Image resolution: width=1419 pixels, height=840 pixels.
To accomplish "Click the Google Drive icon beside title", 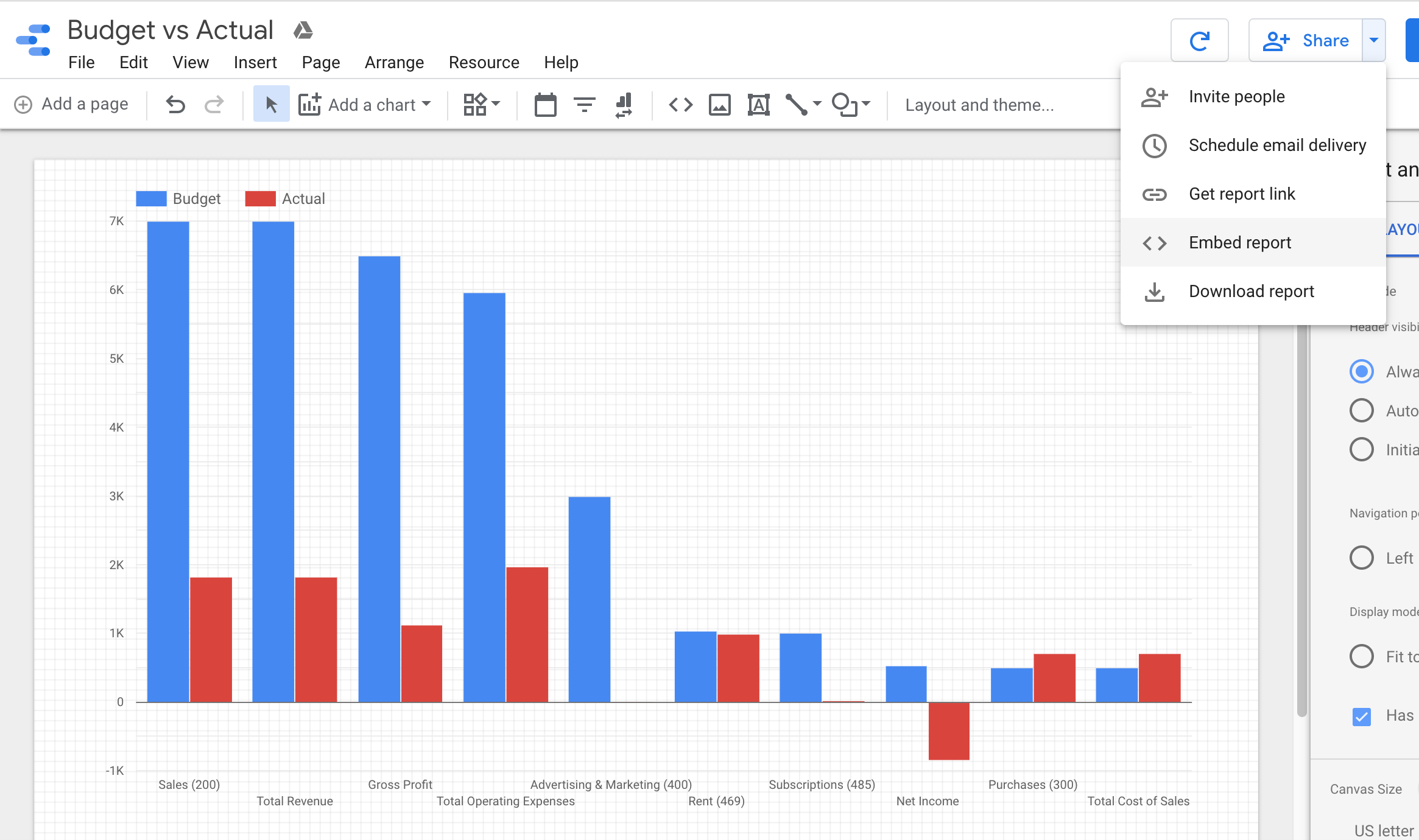I will point(303,30).
